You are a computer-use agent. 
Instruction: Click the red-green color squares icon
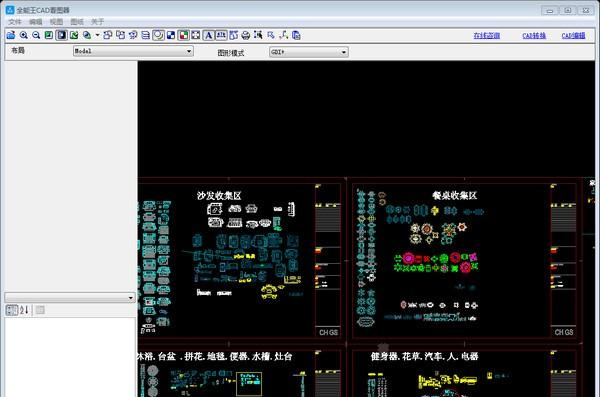click(x=183, y=35)
